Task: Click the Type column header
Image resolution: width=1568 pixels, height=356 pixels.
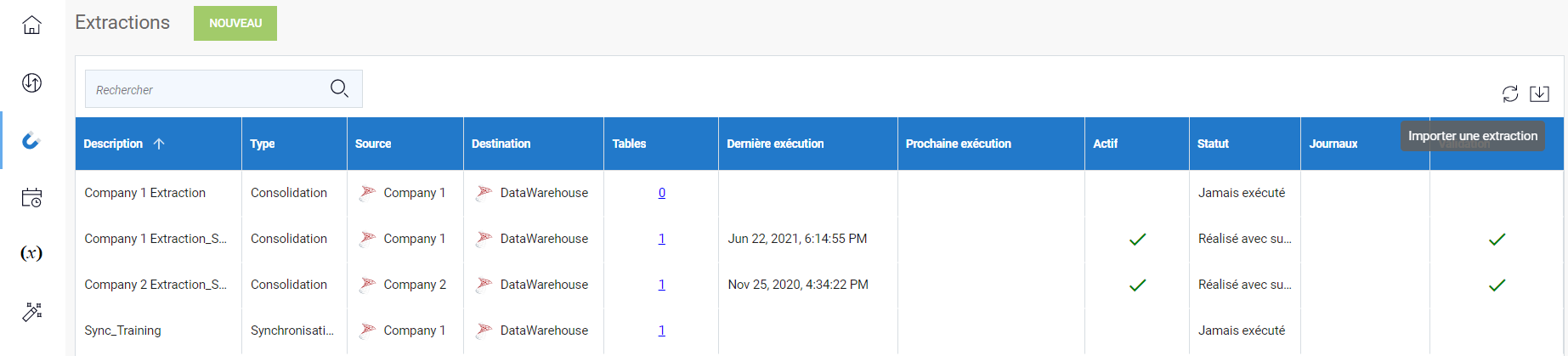Action: (x=263, y=144)
